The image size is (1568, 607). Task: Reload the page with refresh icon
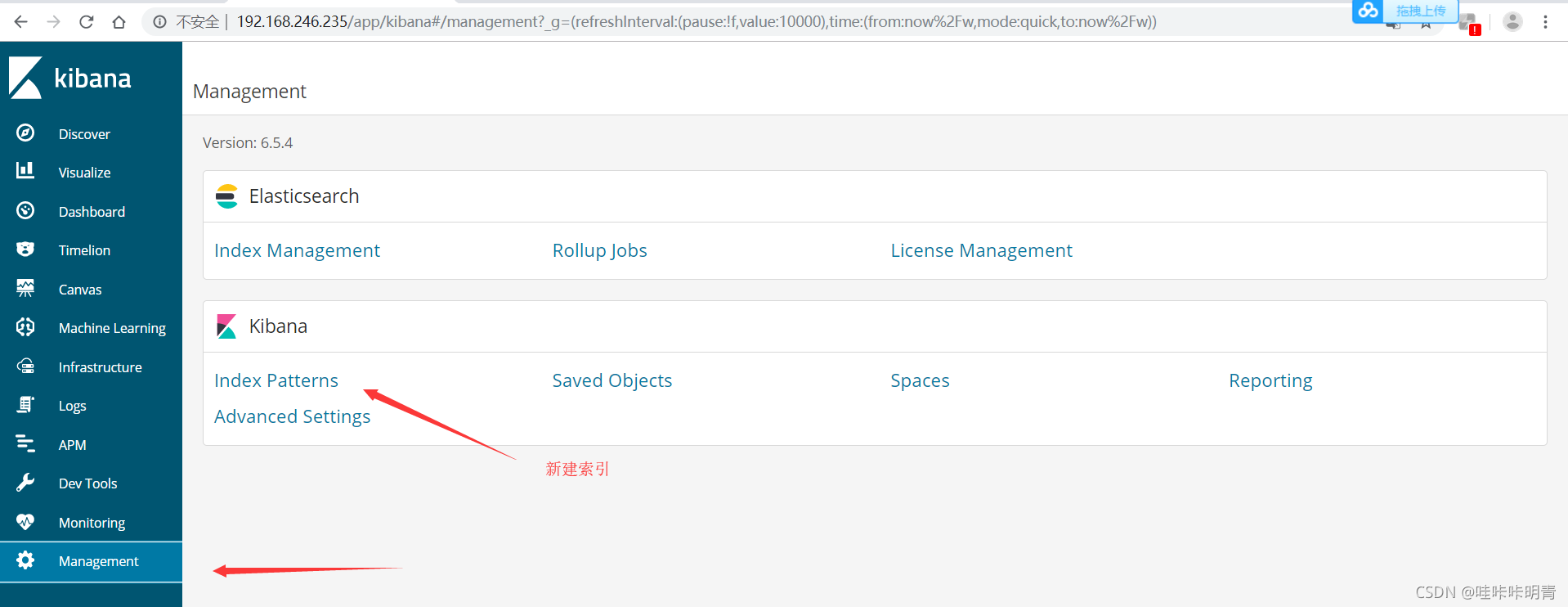(x=87, y=22)
